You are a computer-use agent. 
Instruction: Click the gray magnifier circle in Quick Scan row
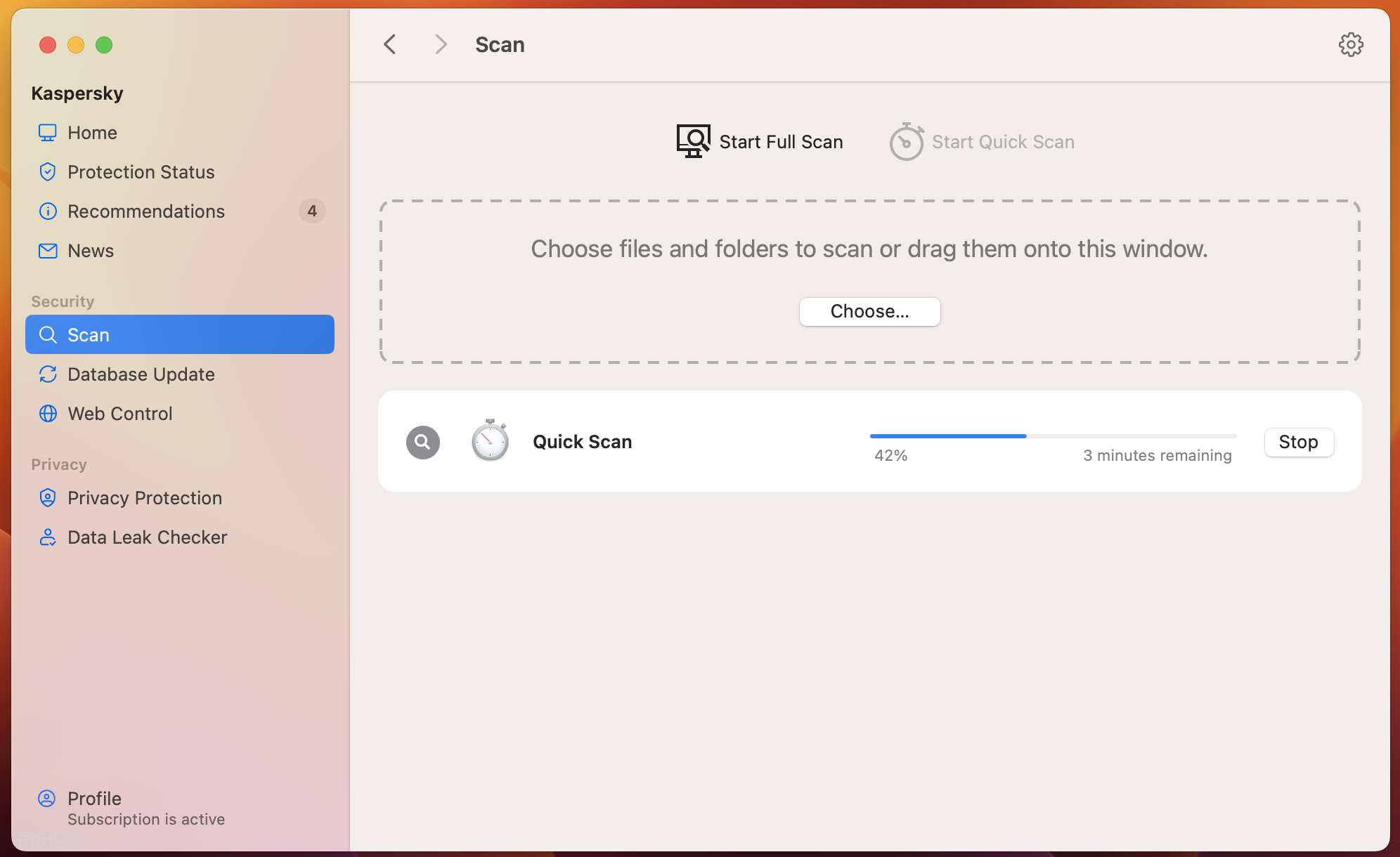click(x=423, y=442)
